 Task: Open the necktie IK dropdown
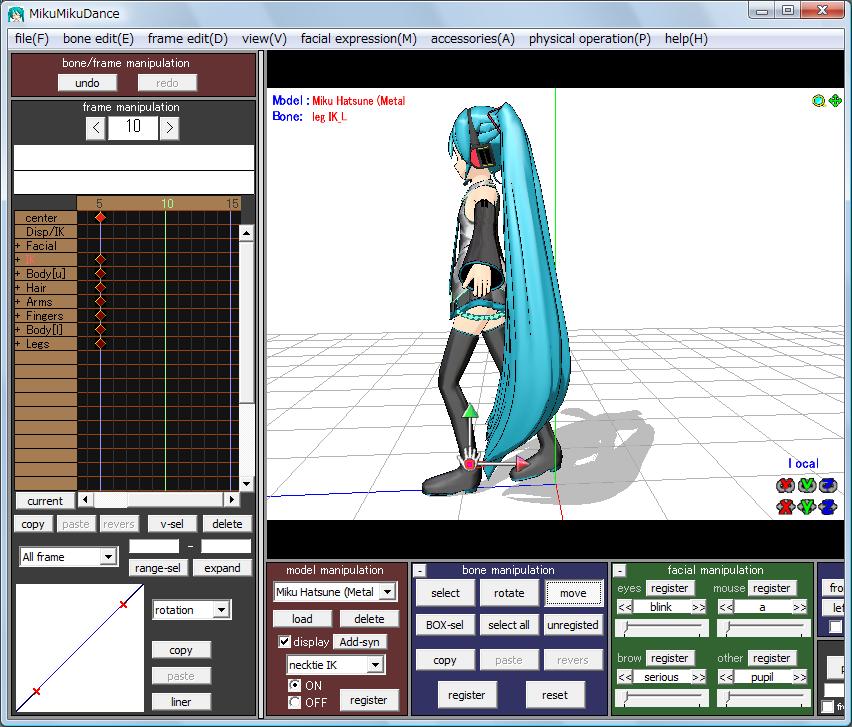click(375, 665)
